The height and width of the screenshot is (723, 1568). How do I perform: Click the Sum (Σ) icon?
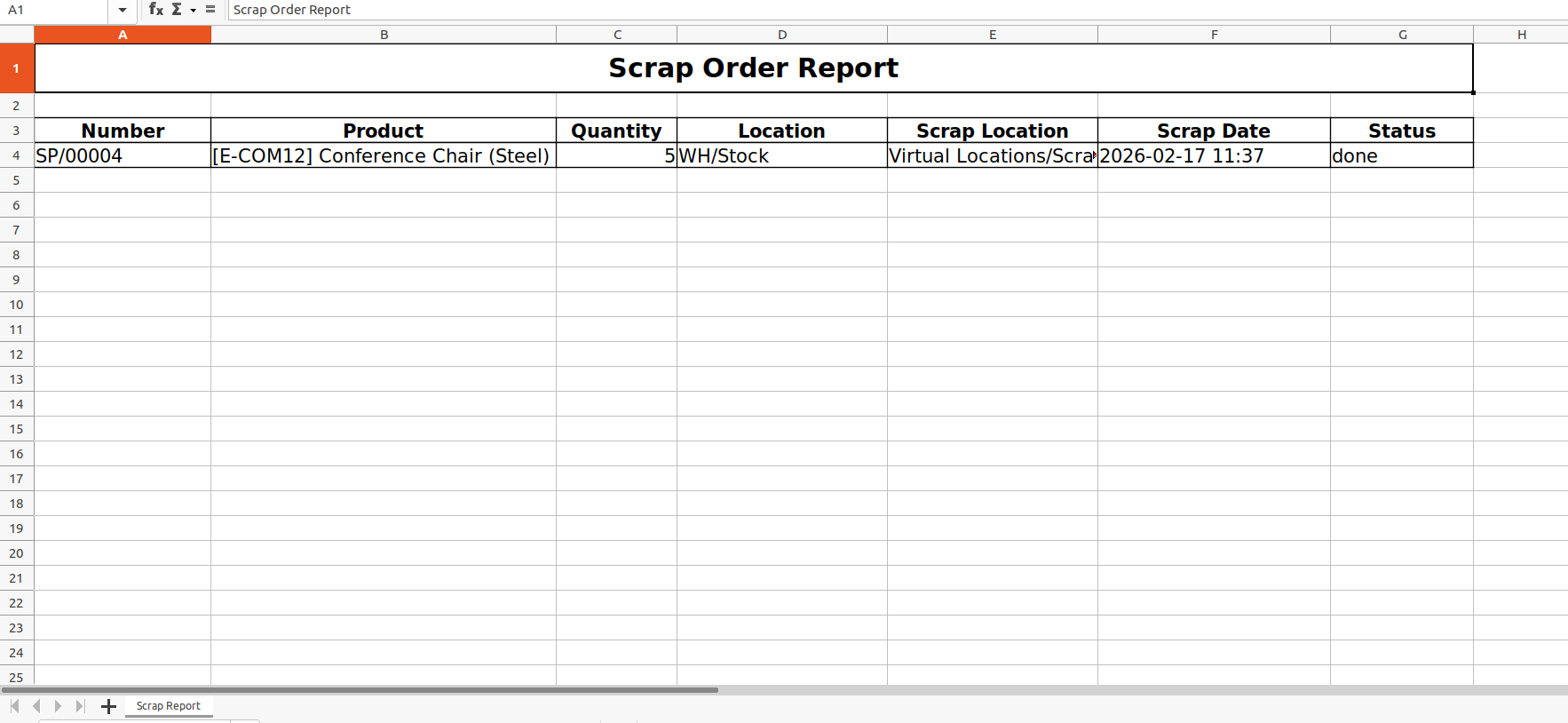[177, 9]
